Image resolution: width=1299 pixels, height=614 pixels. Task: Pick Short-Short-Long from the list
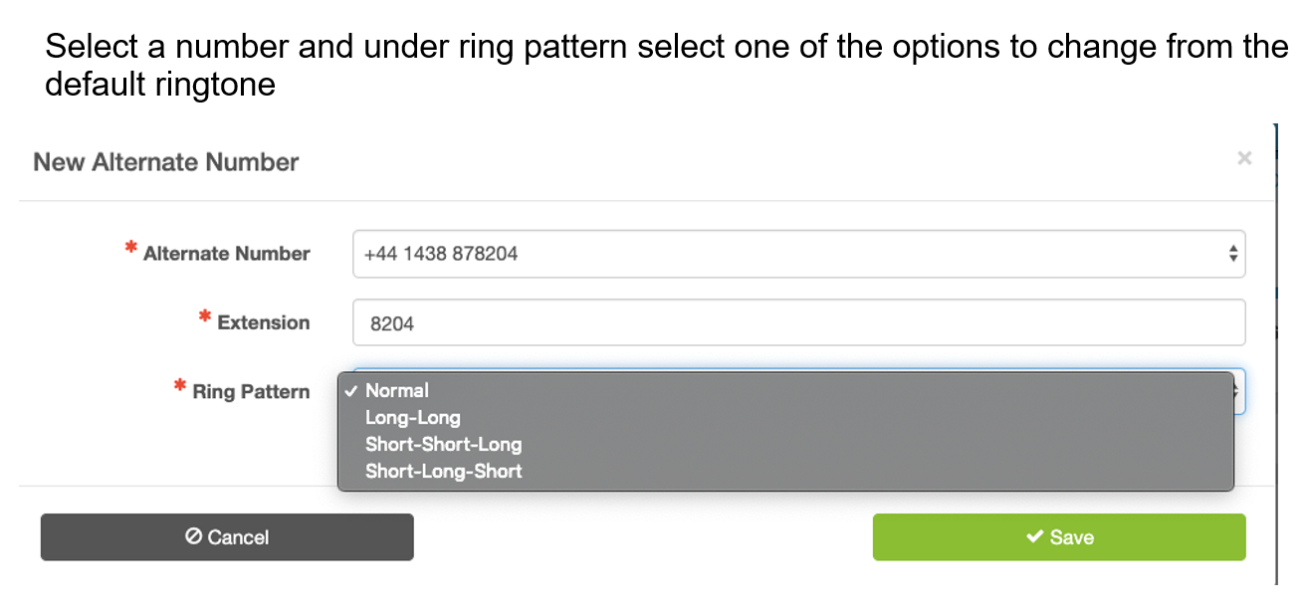pos(443,444)
